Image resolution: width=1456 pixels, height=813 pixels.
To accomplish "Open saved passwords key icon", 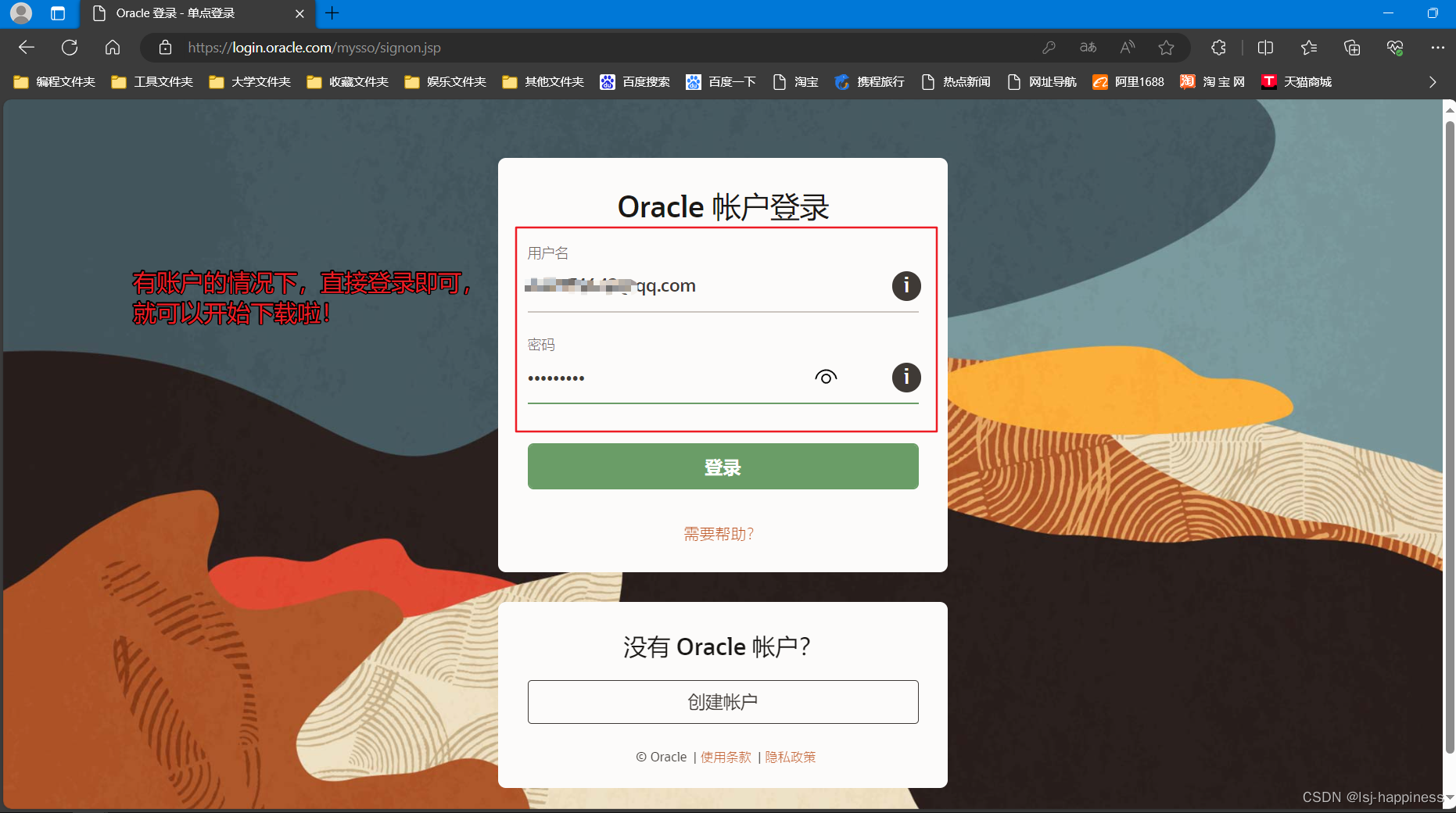I will tap(1049, 48).
